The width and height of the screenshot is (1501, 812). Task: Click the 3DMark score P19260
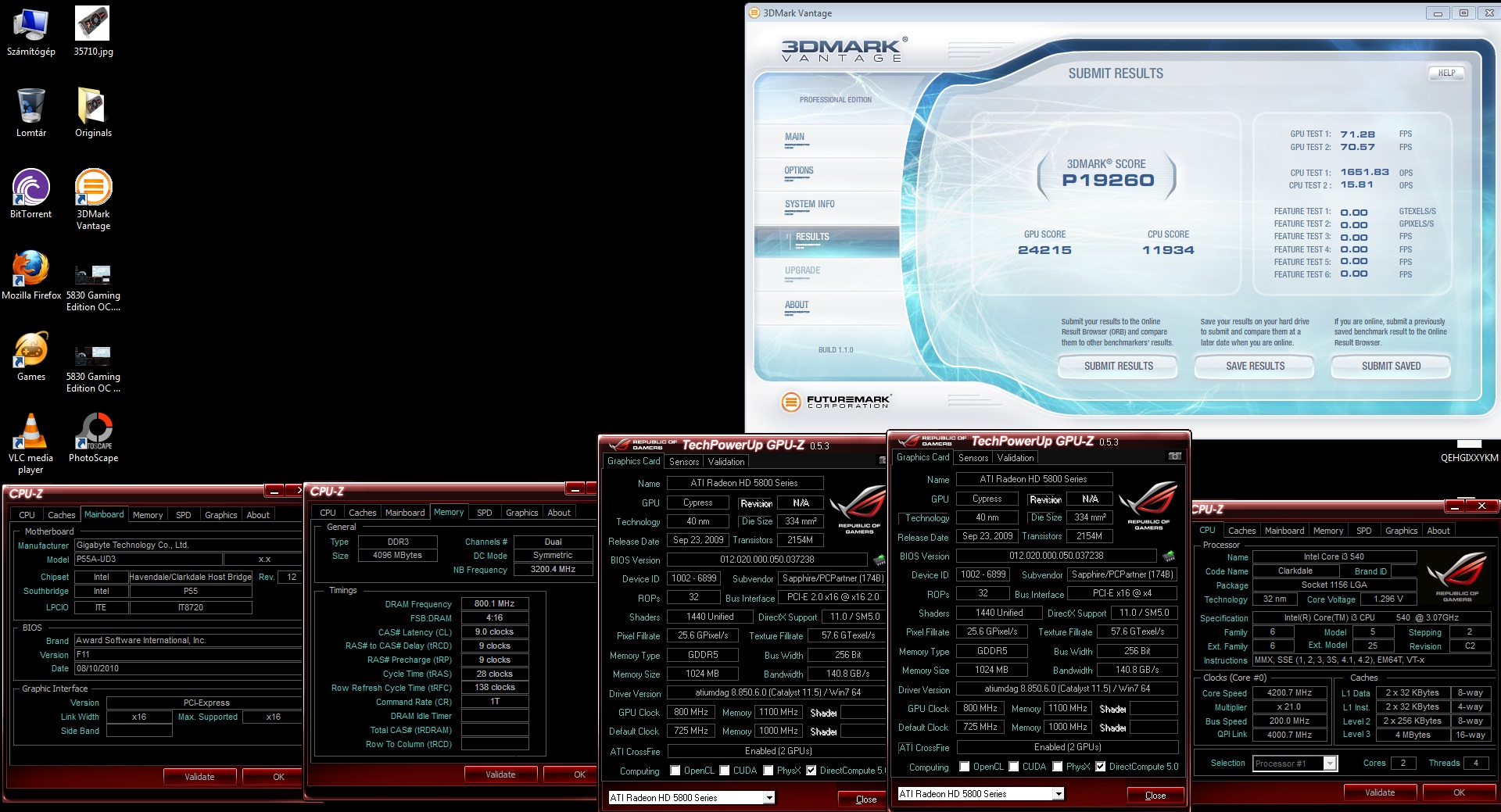point(1108,180)
